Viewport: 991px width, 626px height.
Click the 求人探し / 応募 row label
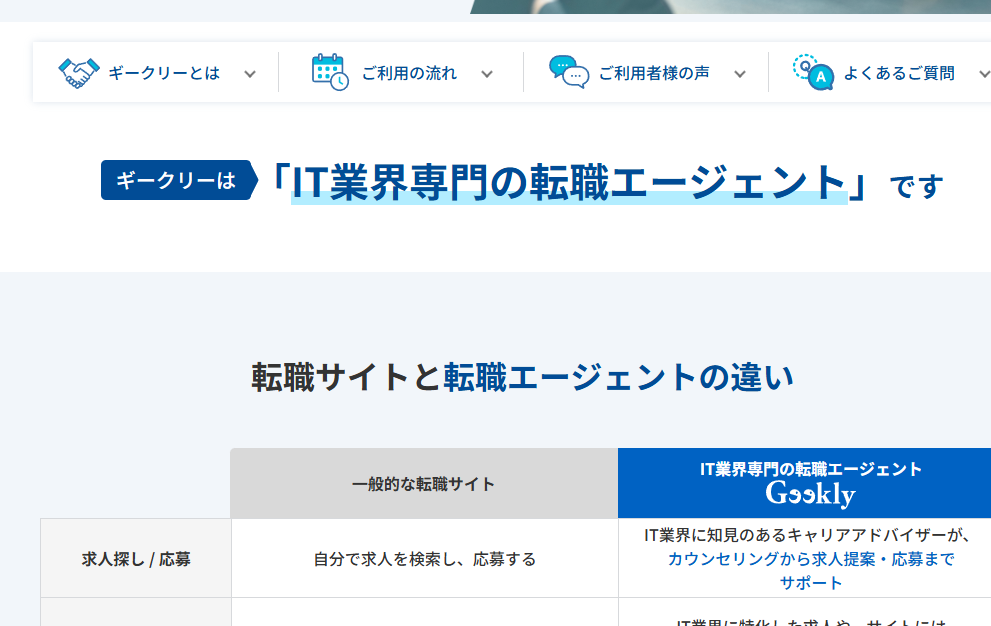[x=136, y=559]
